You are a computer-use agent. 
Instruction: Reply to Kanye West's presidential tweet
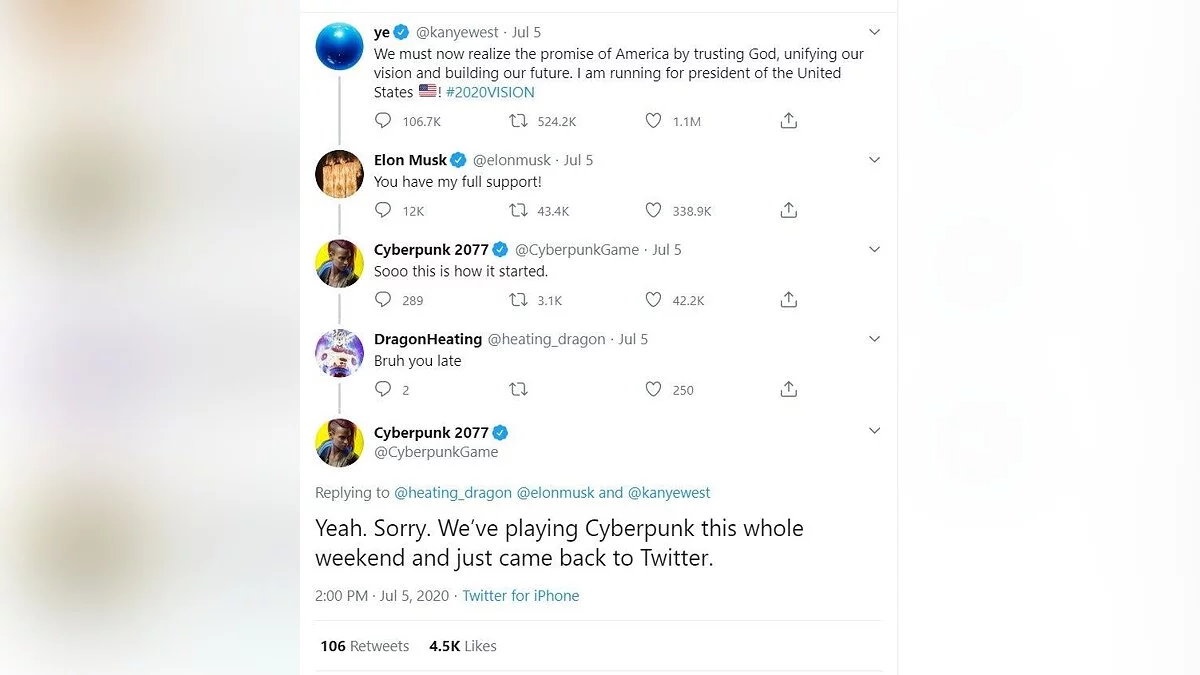(383, 121)
